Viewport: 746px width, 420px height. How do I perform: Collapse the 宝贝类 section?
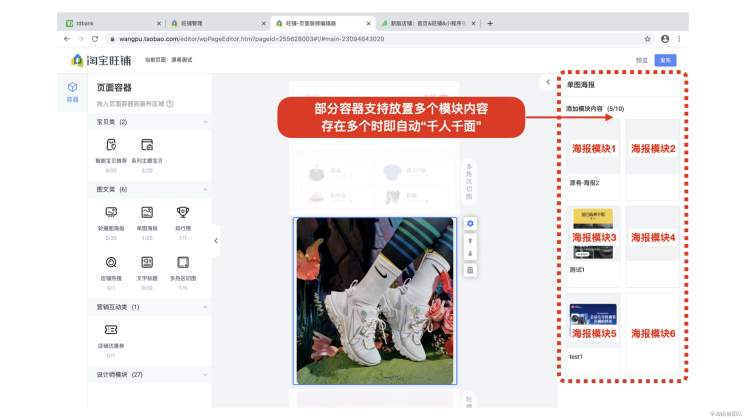tap(205, 122)
